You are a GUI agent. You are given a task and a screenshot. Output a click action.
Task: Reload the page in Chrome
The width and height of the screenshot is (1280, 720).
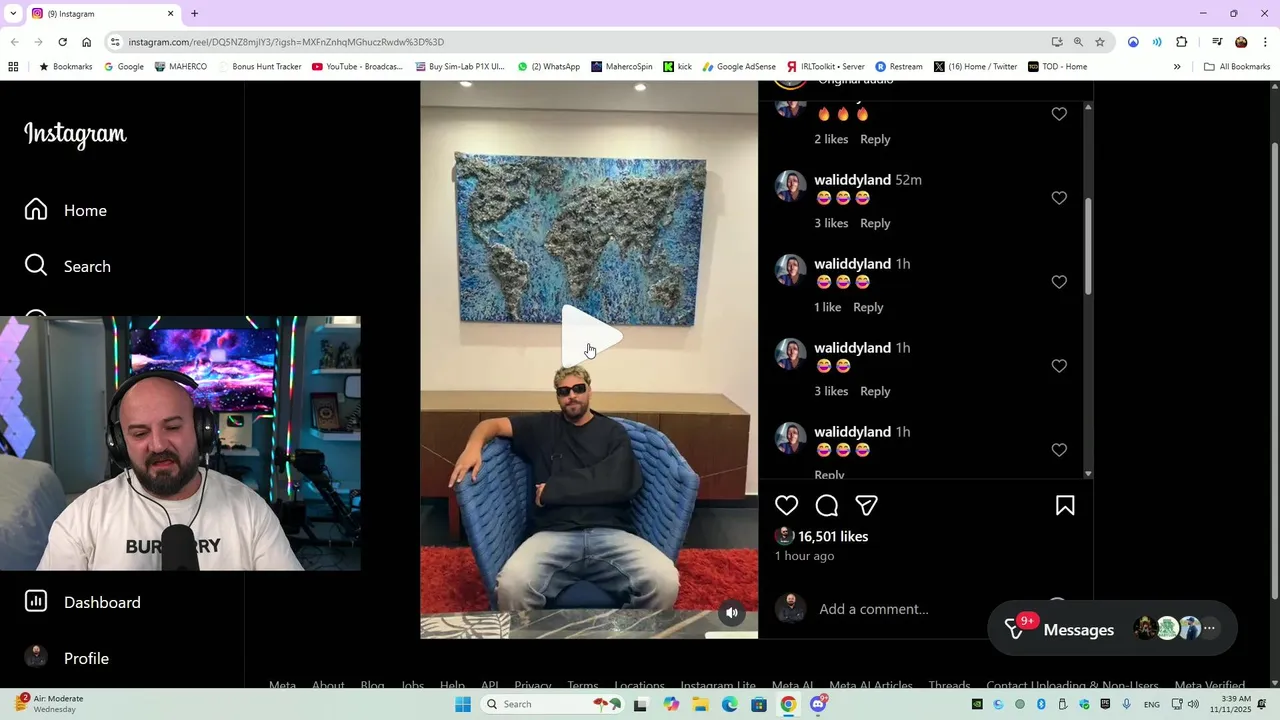click(62, 42)
